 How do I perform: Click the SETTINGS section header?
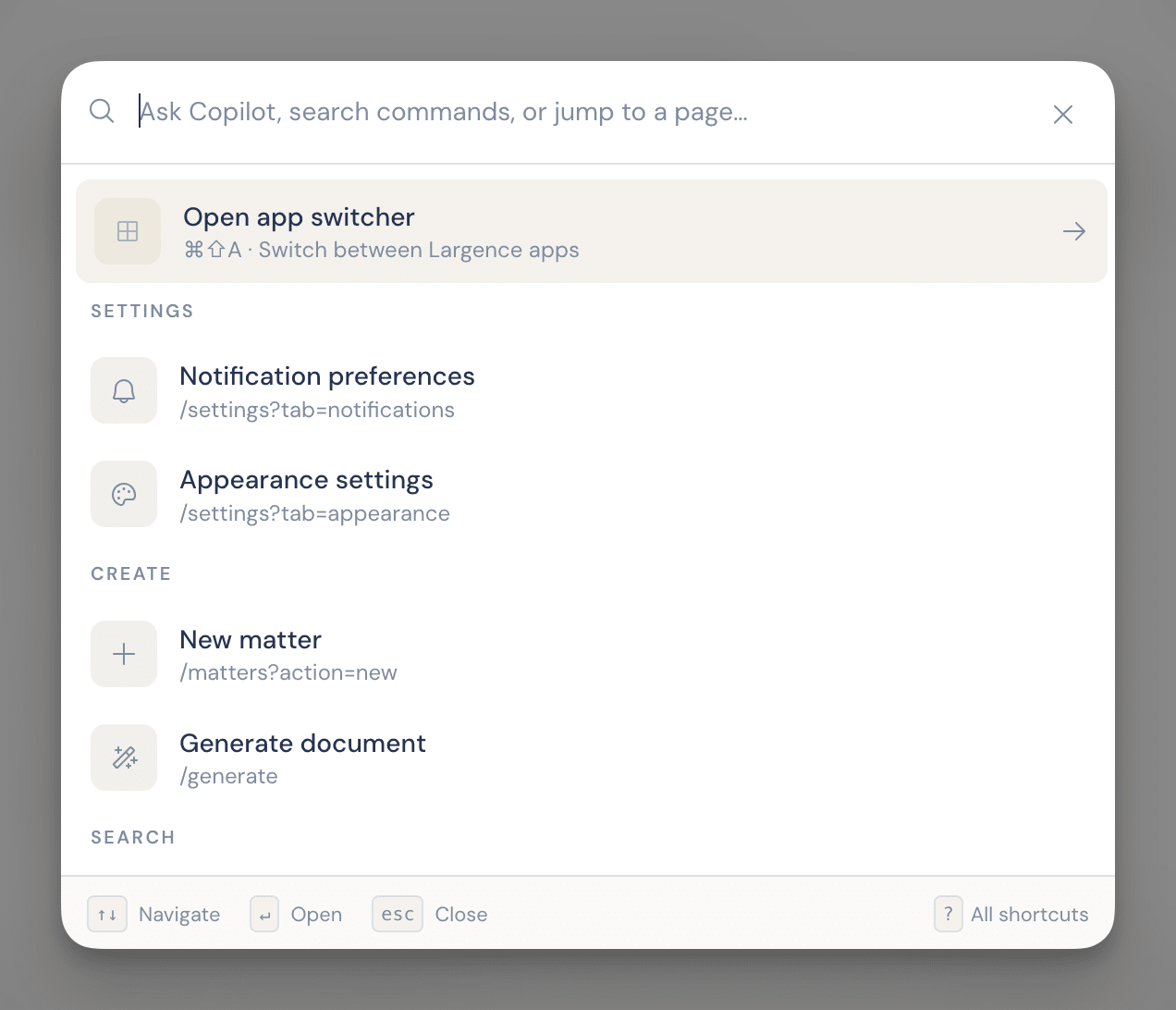[x=142, y=311]
